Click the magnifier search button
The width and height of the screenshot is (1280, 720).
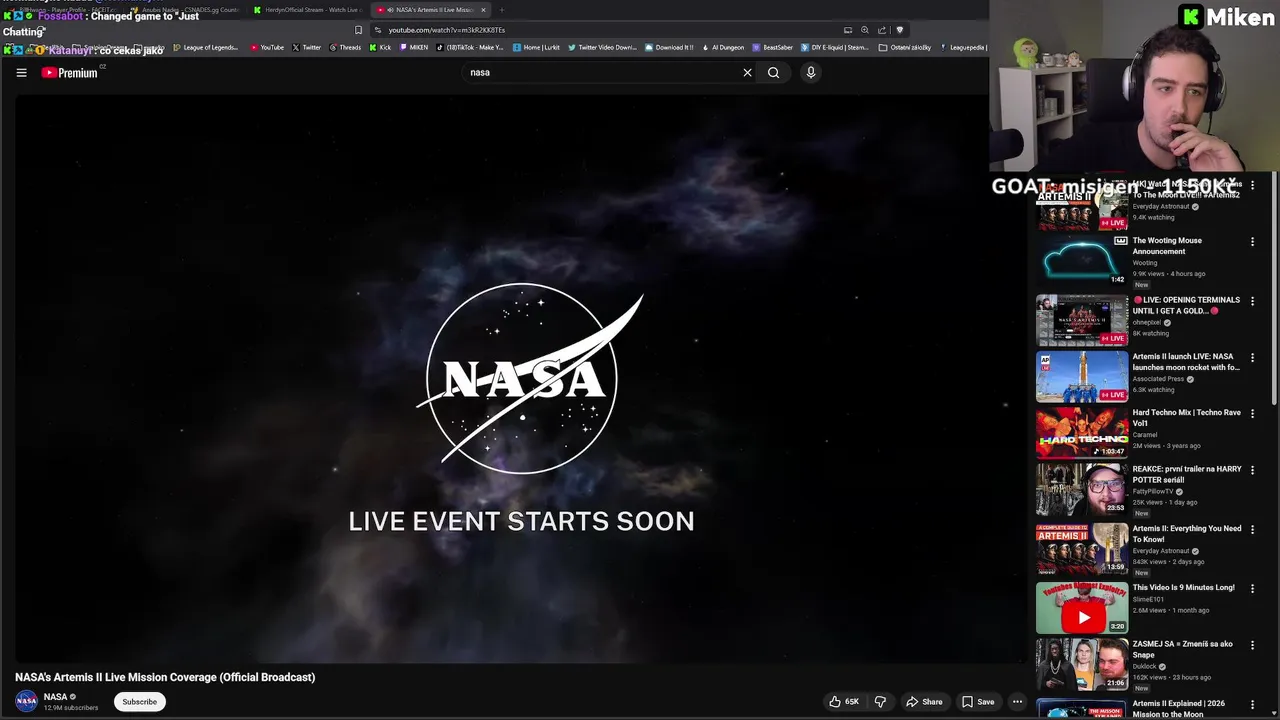point(773,73)
